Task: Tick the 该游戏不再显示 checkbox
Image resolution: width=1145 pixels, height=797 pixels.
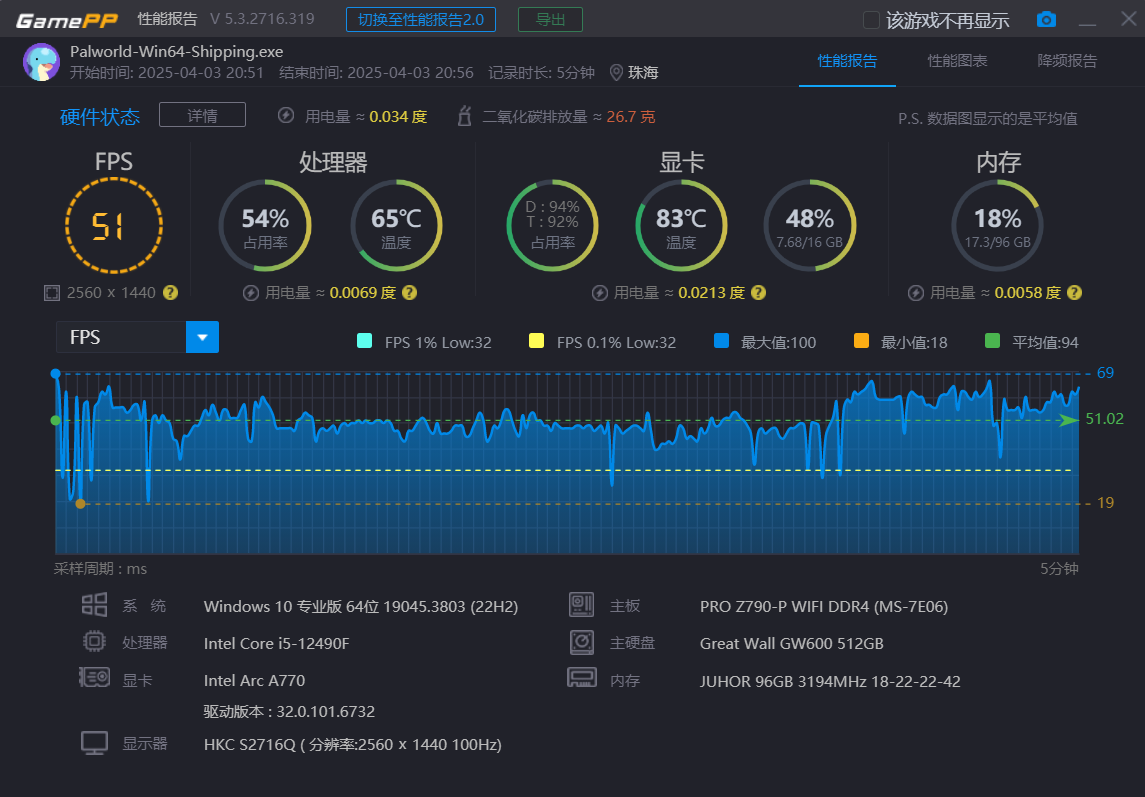Action: pos(871,20)
